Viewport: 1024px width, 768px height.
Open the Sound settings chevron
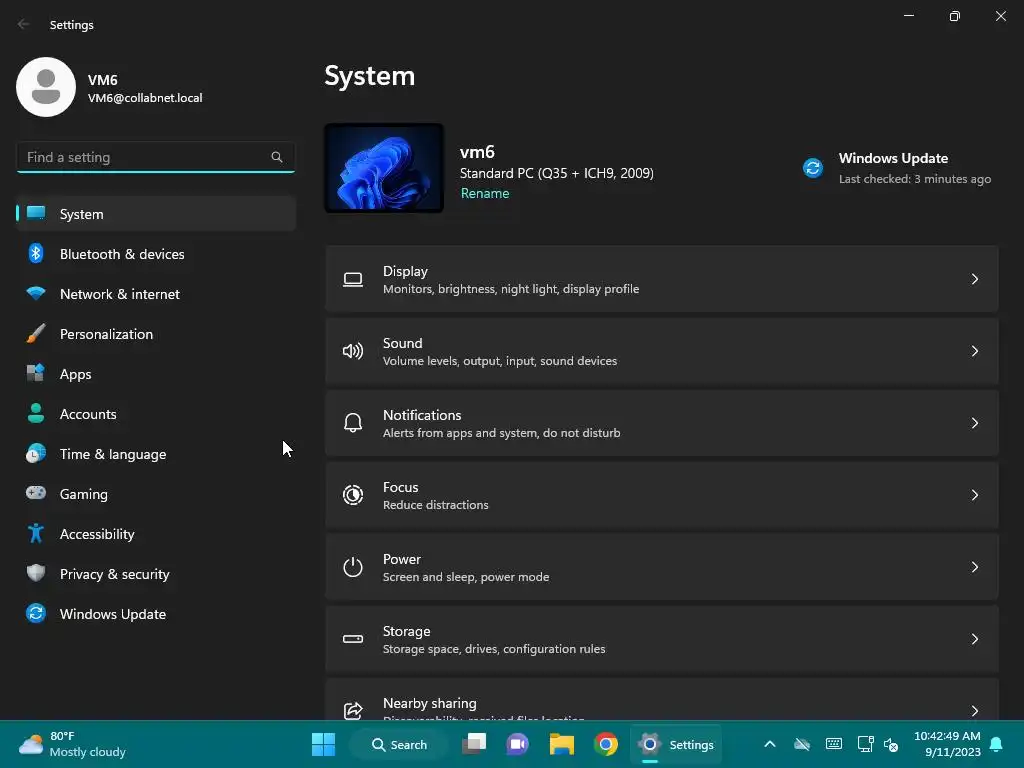[974, 351]
